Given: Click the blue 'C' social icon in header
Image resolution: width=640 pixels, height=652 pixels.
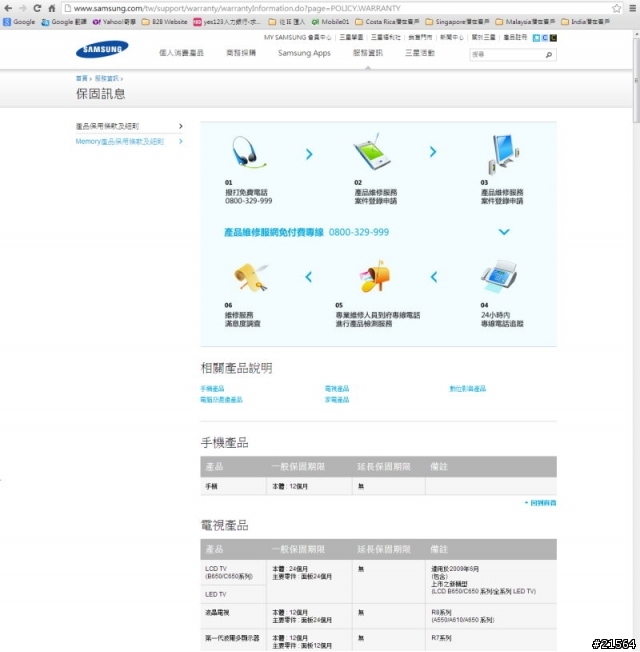Looking at the screenshot, I should click(x=545, y=38).
